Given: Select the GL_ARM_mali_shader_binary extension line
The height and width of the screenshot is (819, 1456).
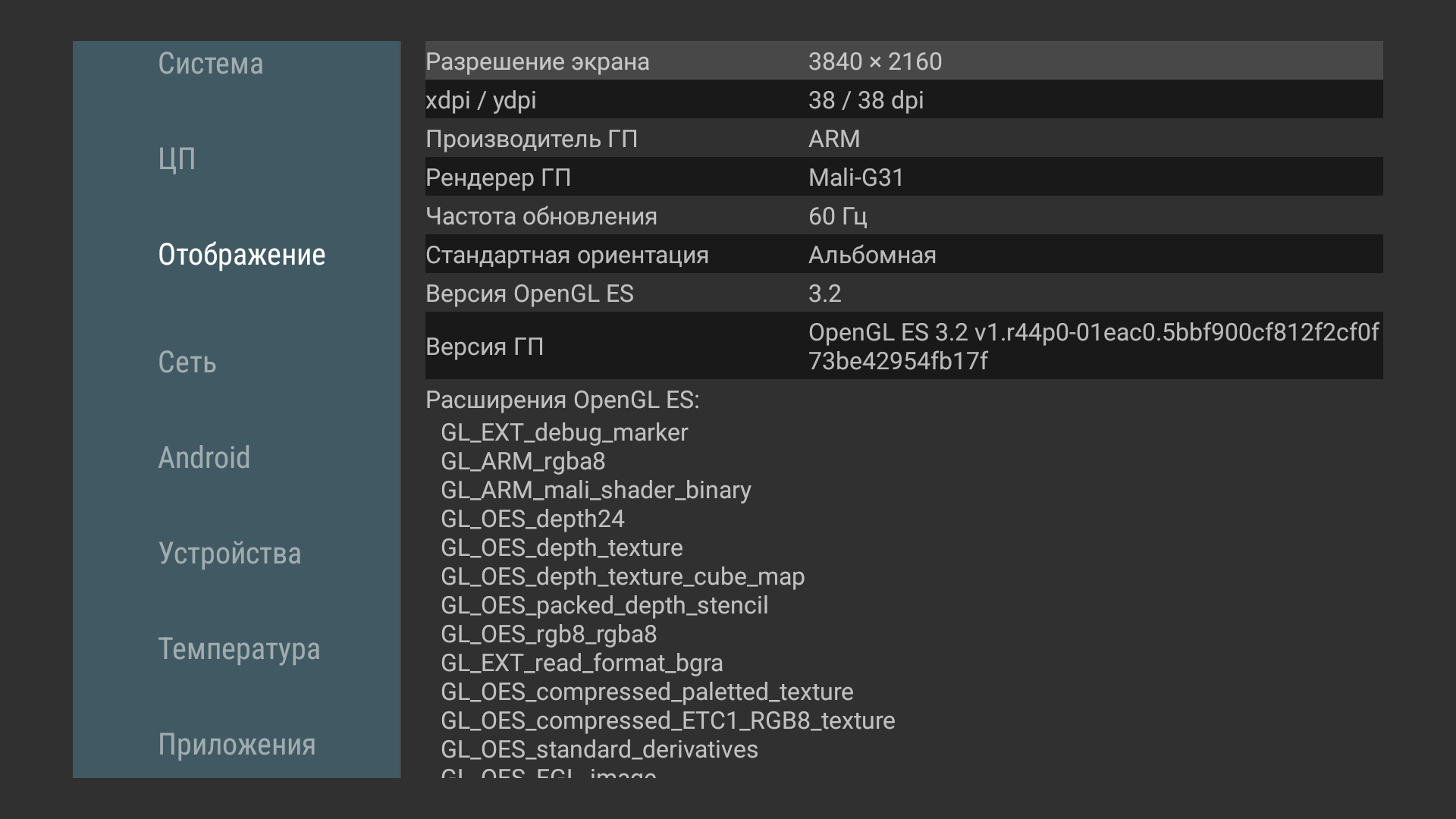Looking at the screenshot, I should point(595,490).
